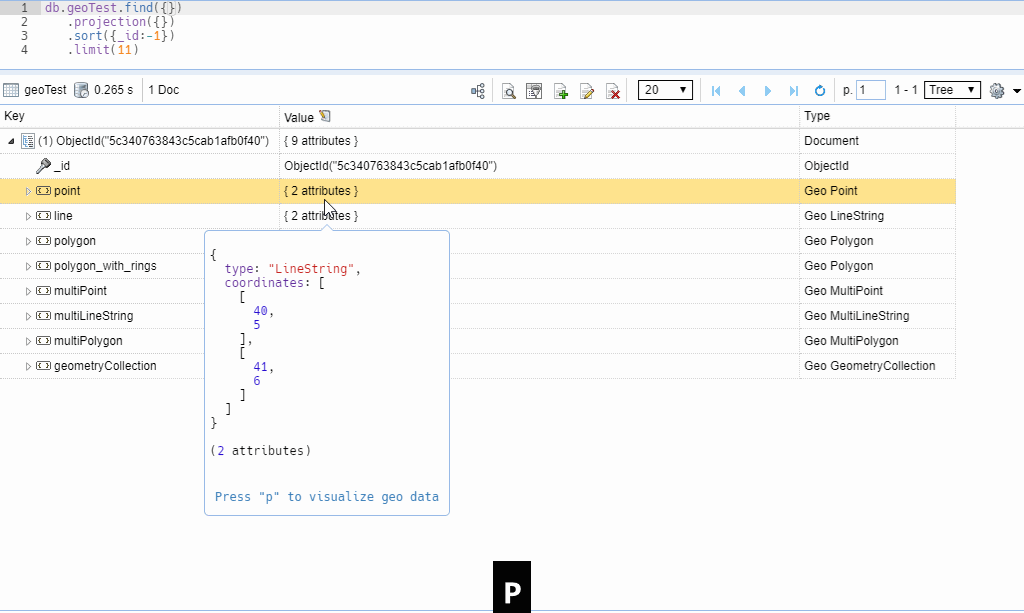Go to the last page
This screenshot has width=1024, height=613.
pyautogui.click(x=793, y=91)
